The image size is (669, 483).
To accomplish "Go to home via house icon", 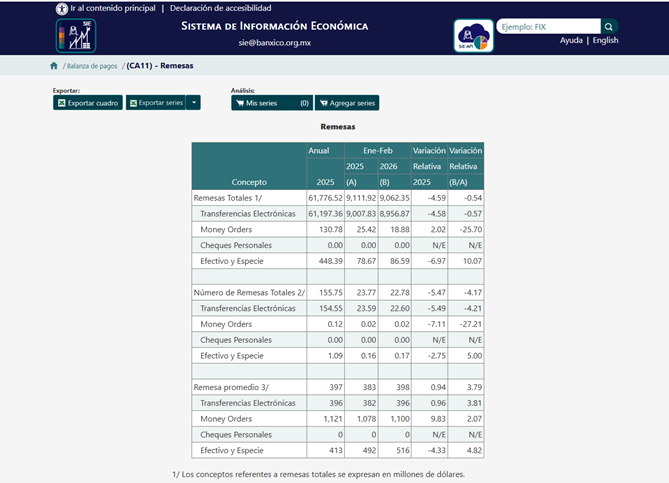I will [54, 66].
